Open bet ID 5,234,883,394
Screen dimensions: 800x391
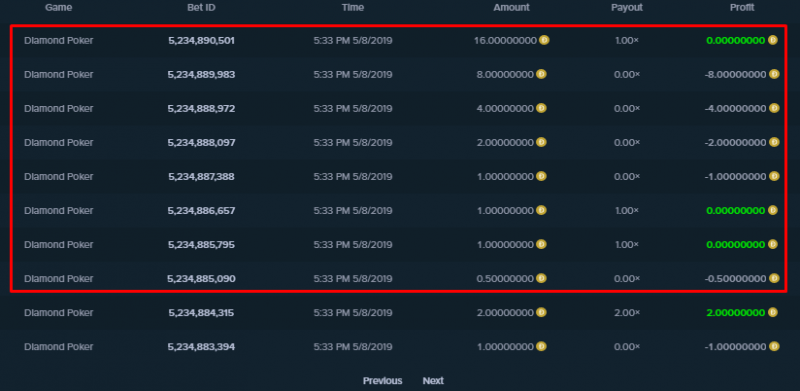tap(202, 347)
